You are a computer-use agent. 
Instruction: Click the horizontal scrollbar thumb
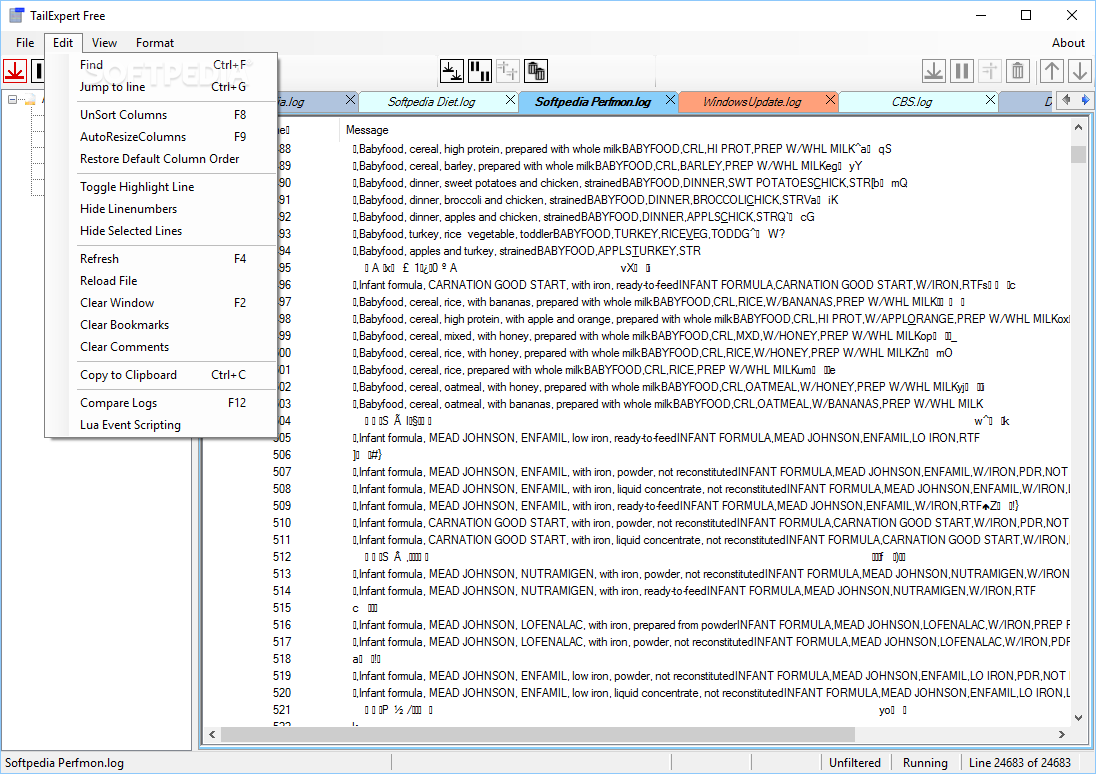537,734
